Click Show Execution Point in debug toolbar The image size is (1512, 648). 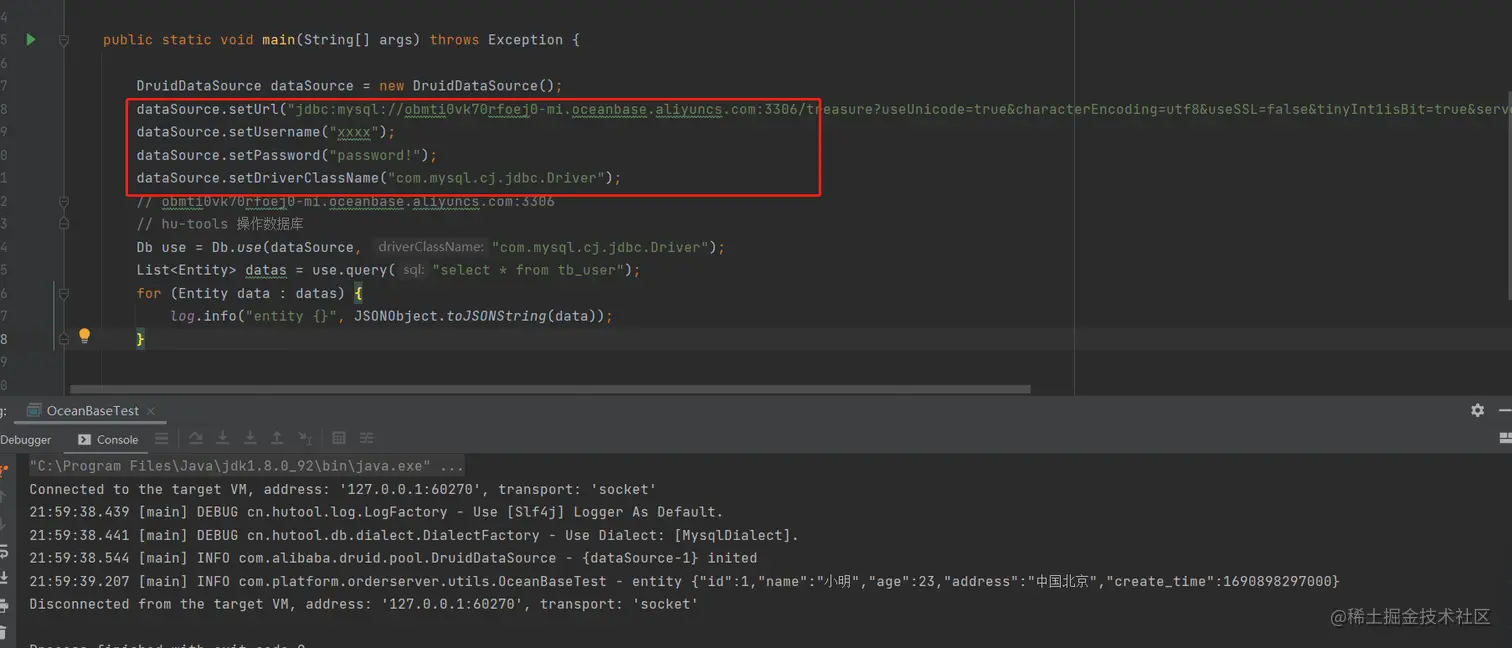(x=162, y=438)
